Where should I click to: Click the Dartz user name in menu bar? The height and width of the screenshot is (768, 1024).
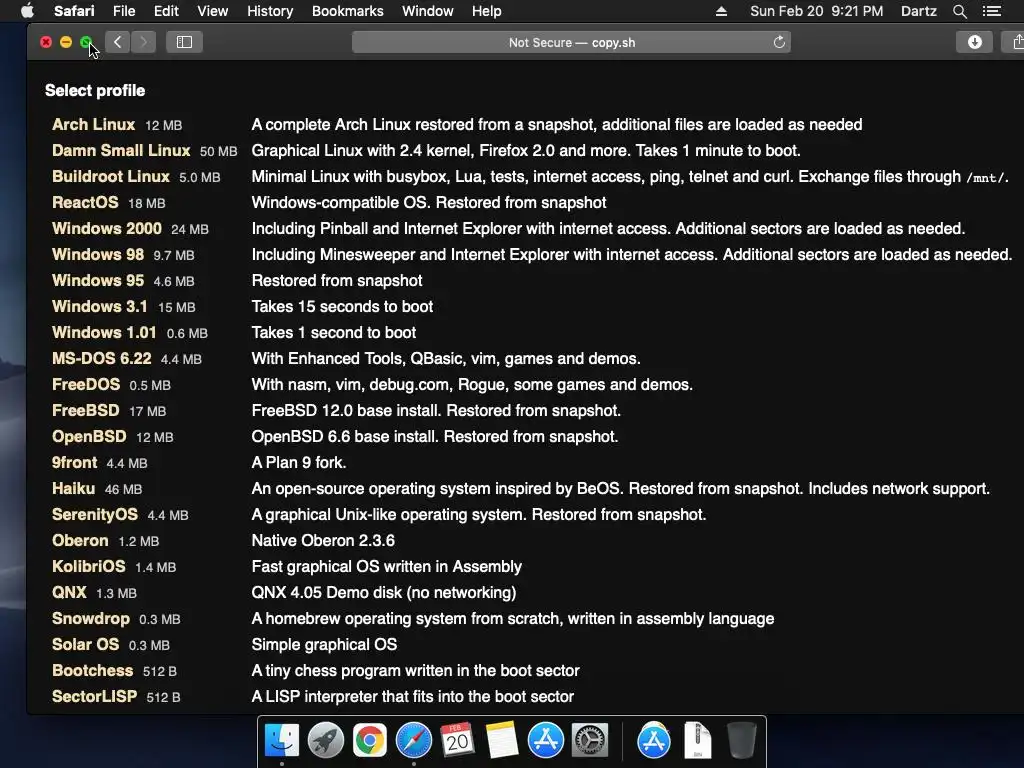pos(918,11)
